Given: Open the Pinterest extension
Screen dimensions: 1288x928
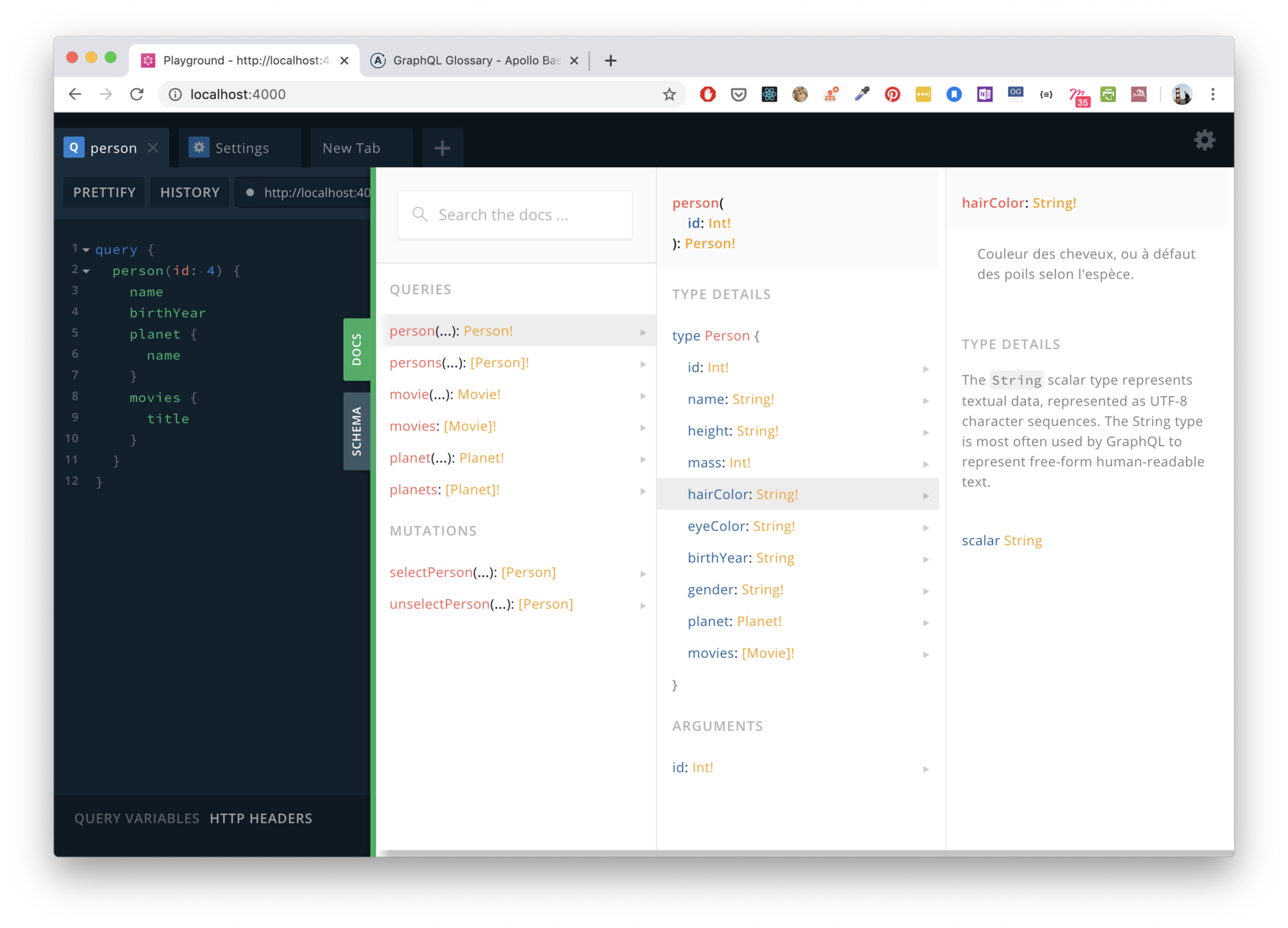Looking at the screenshot, I should [x=893, y=94].
